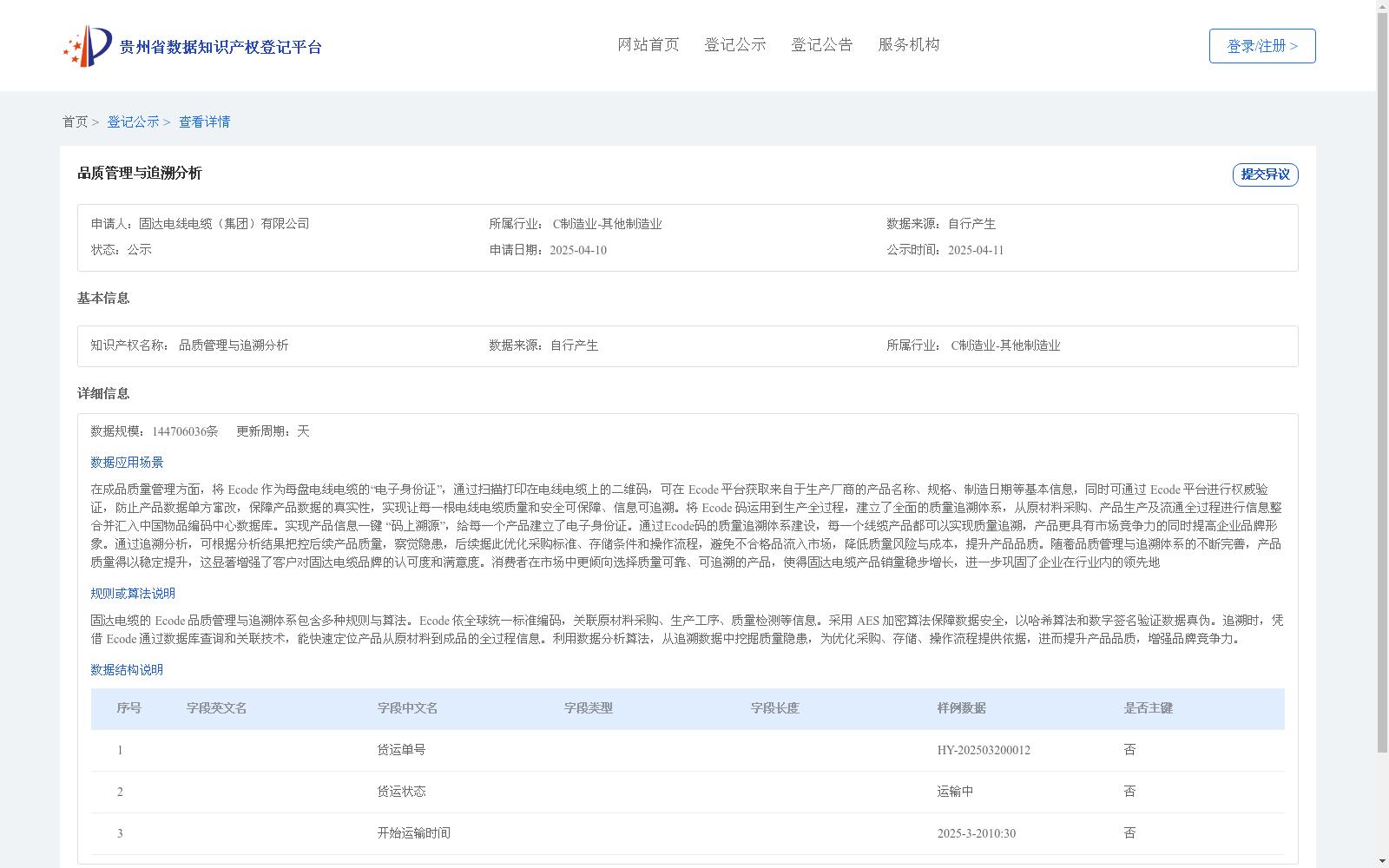Open 网站首页 navigation item
The image size is (1389, 868).
pyautogui.click(x=648, y=45)
